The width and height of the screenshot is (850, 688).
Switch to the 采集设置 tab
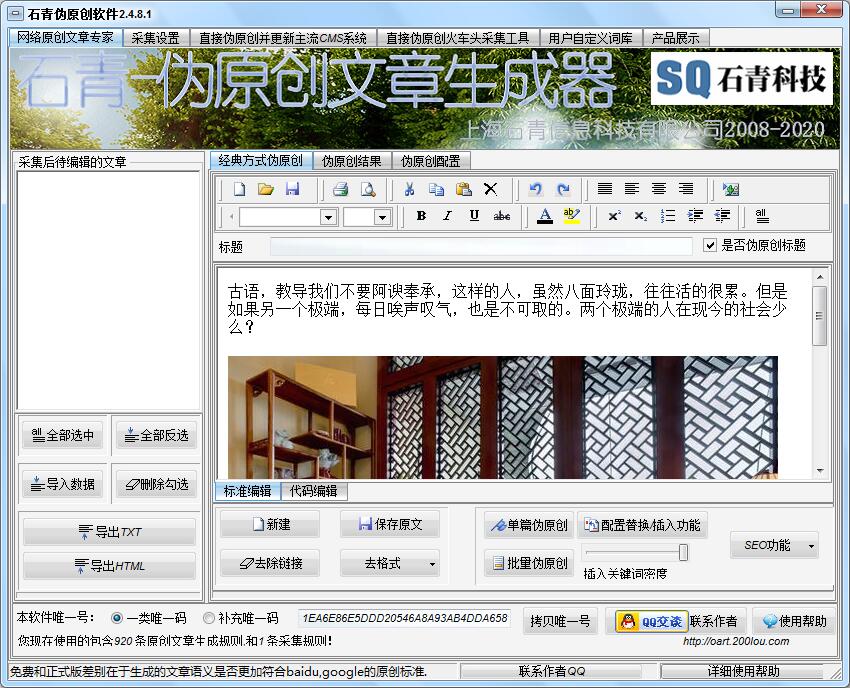[x=155, y=38]
